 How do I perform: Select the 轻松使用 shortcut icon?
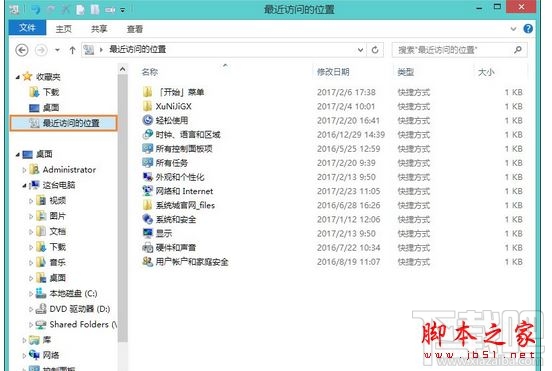click(x=148, y=120)
